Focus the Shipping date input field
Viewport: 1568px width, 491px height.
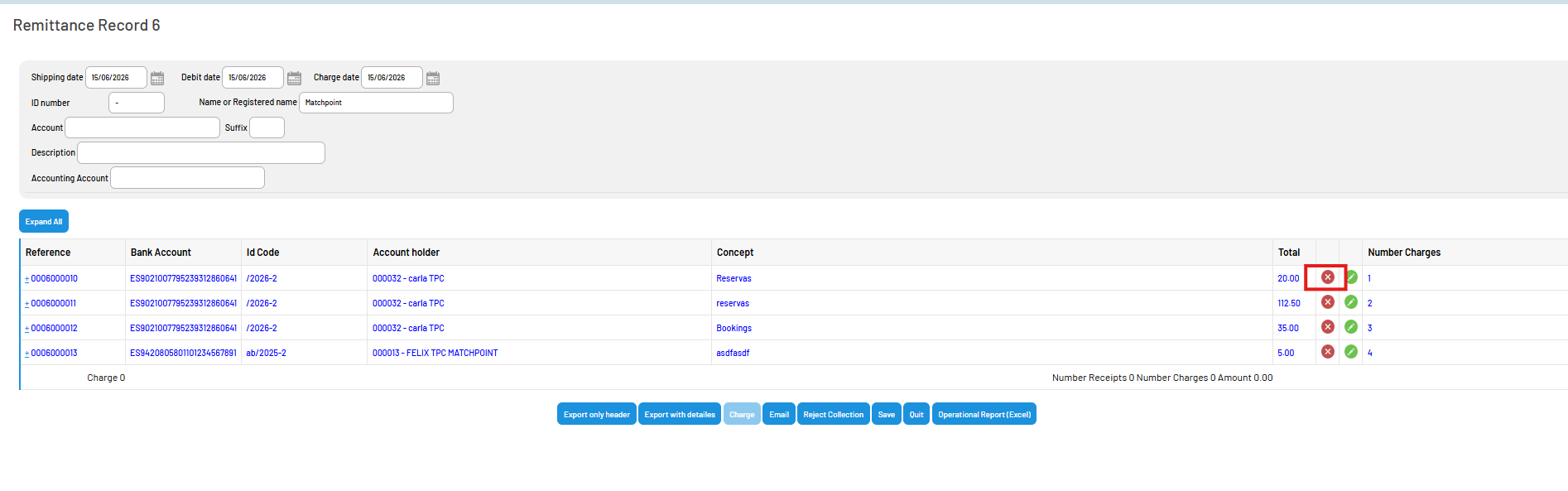coord(117,77)
